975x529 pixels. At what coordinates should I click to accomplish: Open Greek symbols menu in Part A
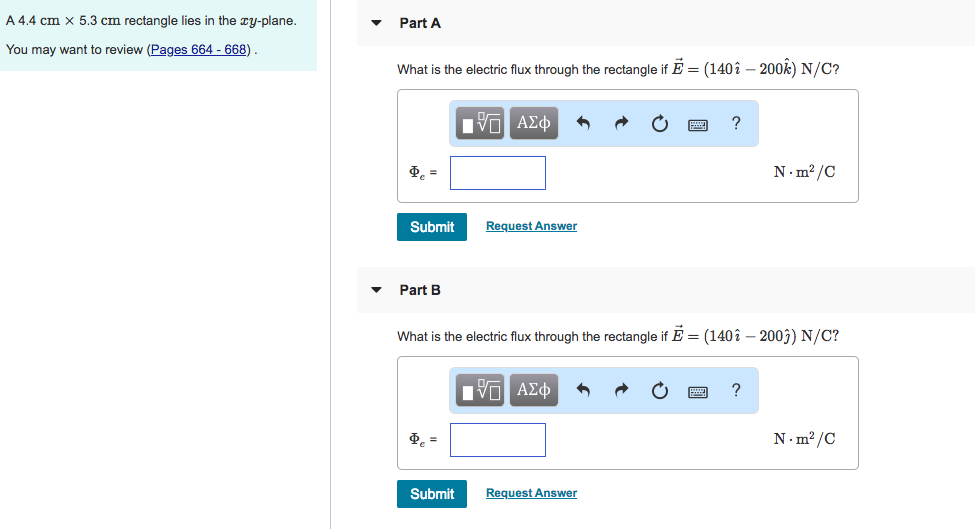point(533,123)
